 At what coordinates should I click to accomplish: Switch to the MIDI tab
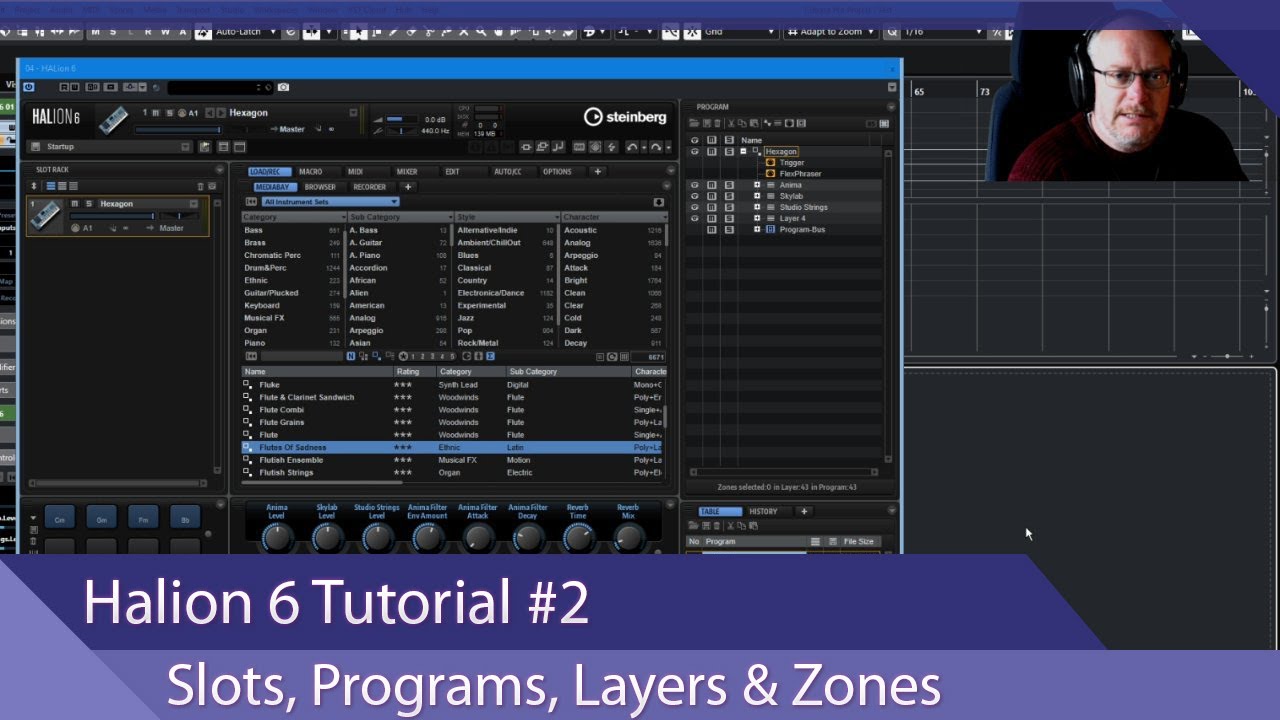click(x=355, y=172)
